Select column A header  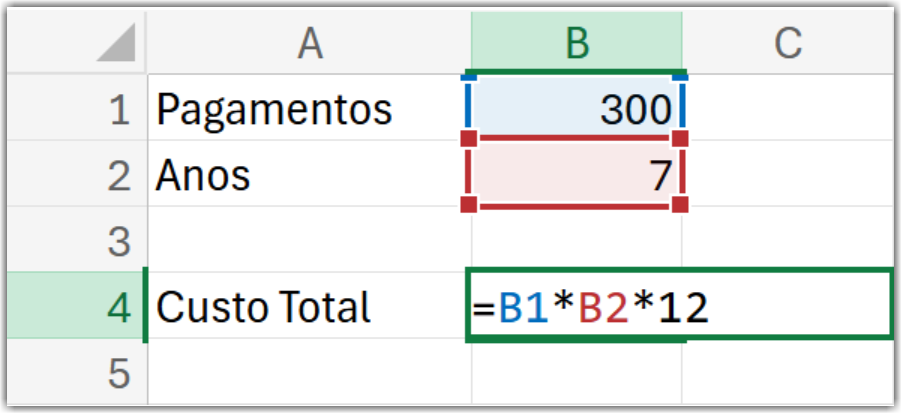(310, 42)
